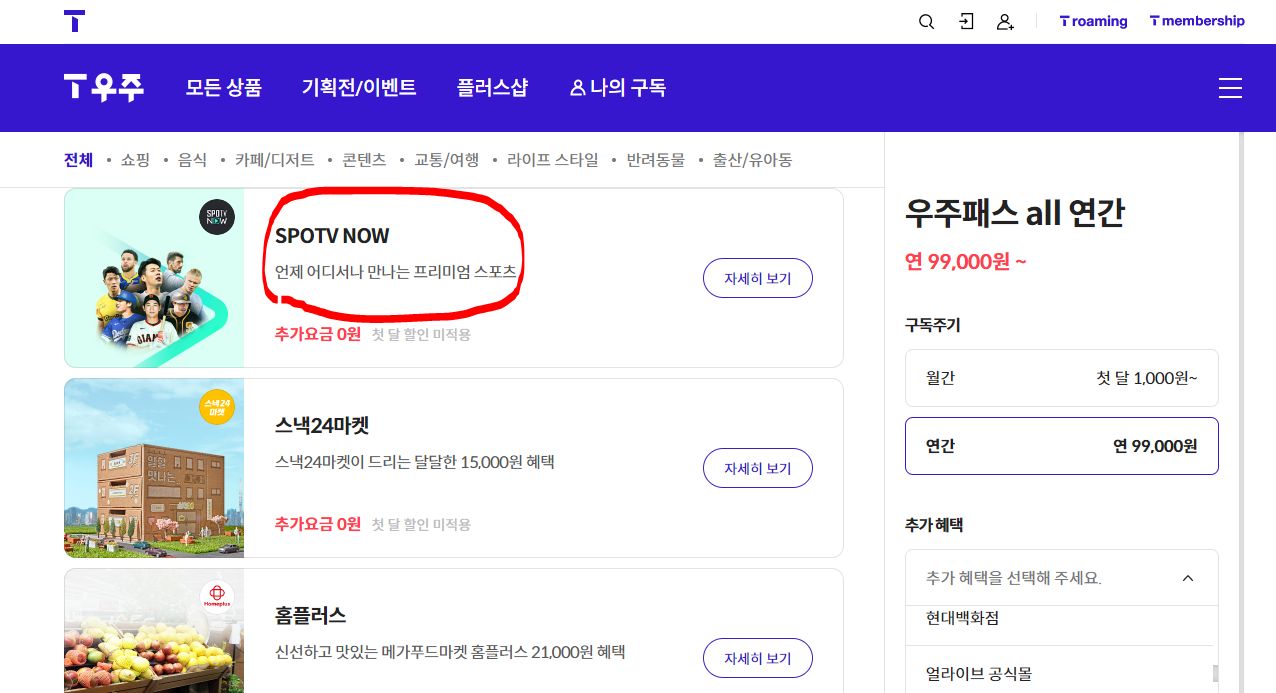Click 자세히 보기 for SPOTV NOW
This screenshot has width=1276, height=693.
click(x=757, y=278)
